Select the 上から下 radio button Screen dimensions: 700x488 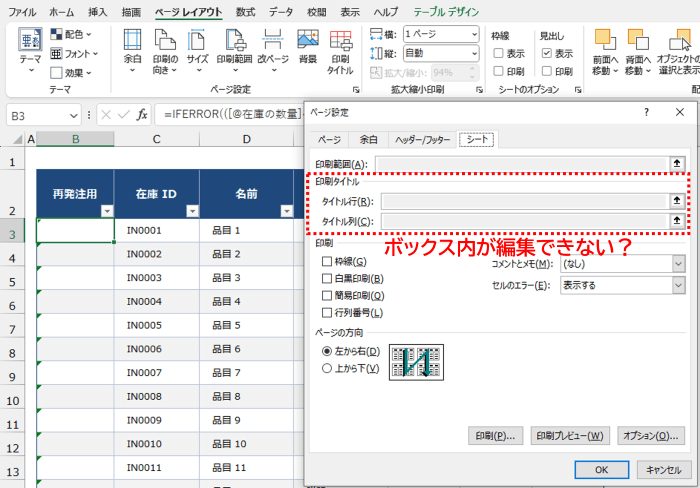tap(327, 368)
